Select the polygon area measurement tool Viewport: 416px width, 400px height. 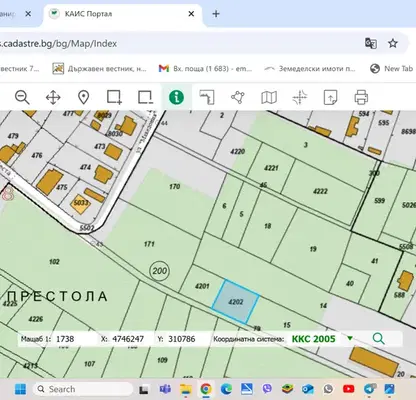[238, 97]
